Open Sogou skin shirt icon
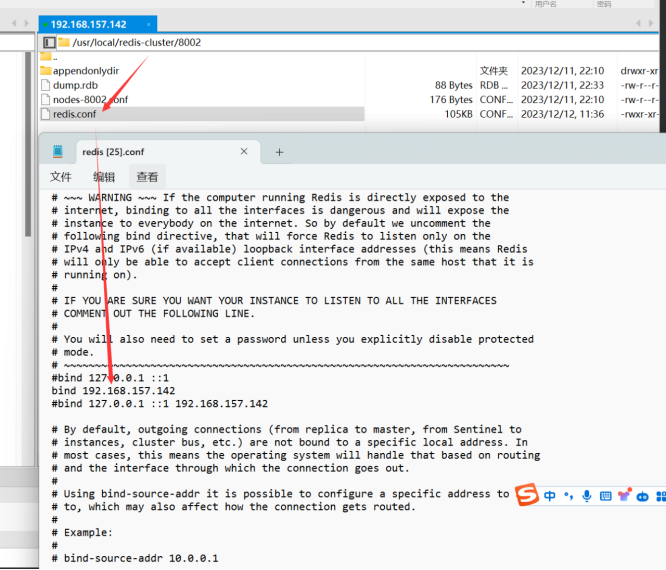This screenshot has width=666, height=570. (624, 495)
